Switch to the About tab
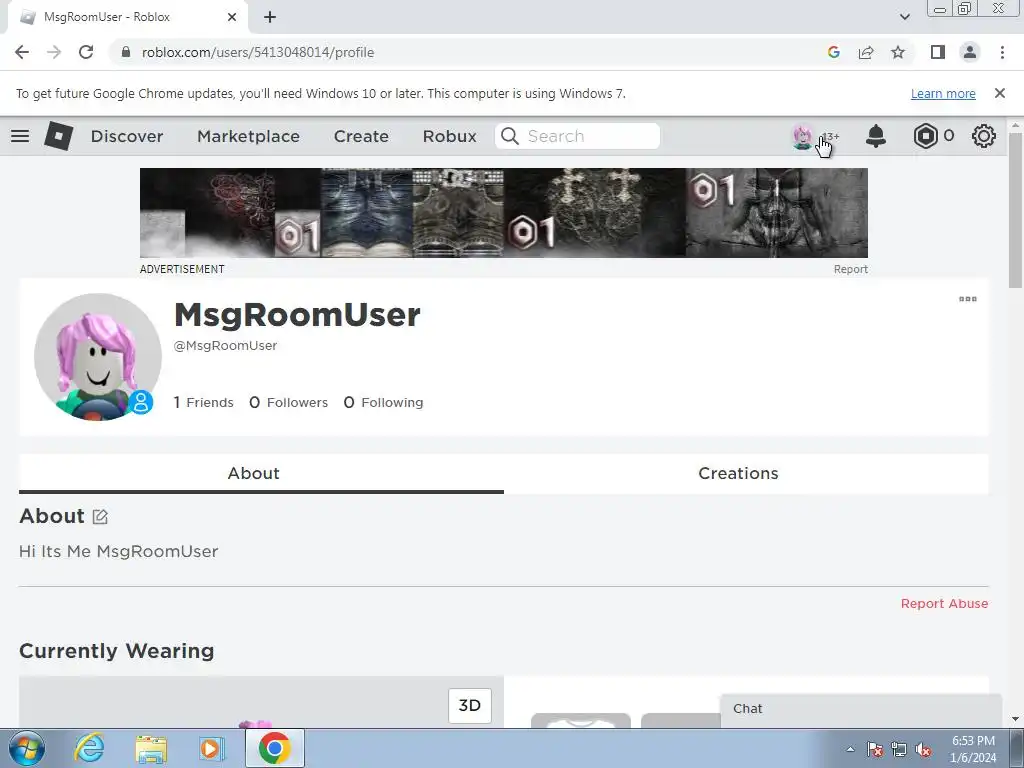 click(261, 473)
